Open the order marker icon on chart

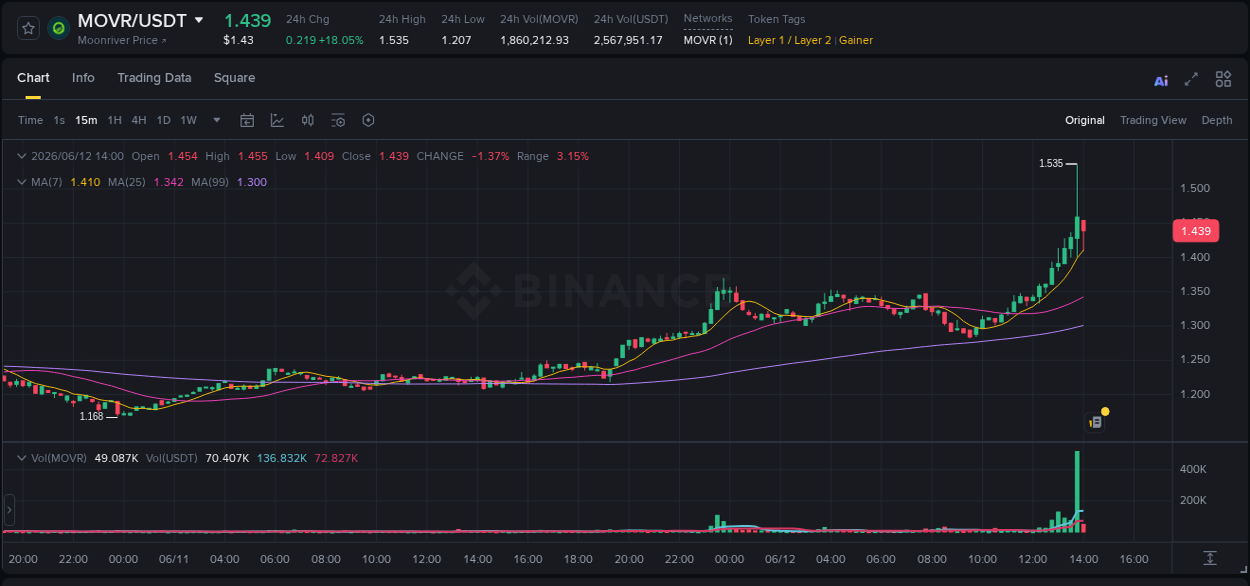[1096, 422]
